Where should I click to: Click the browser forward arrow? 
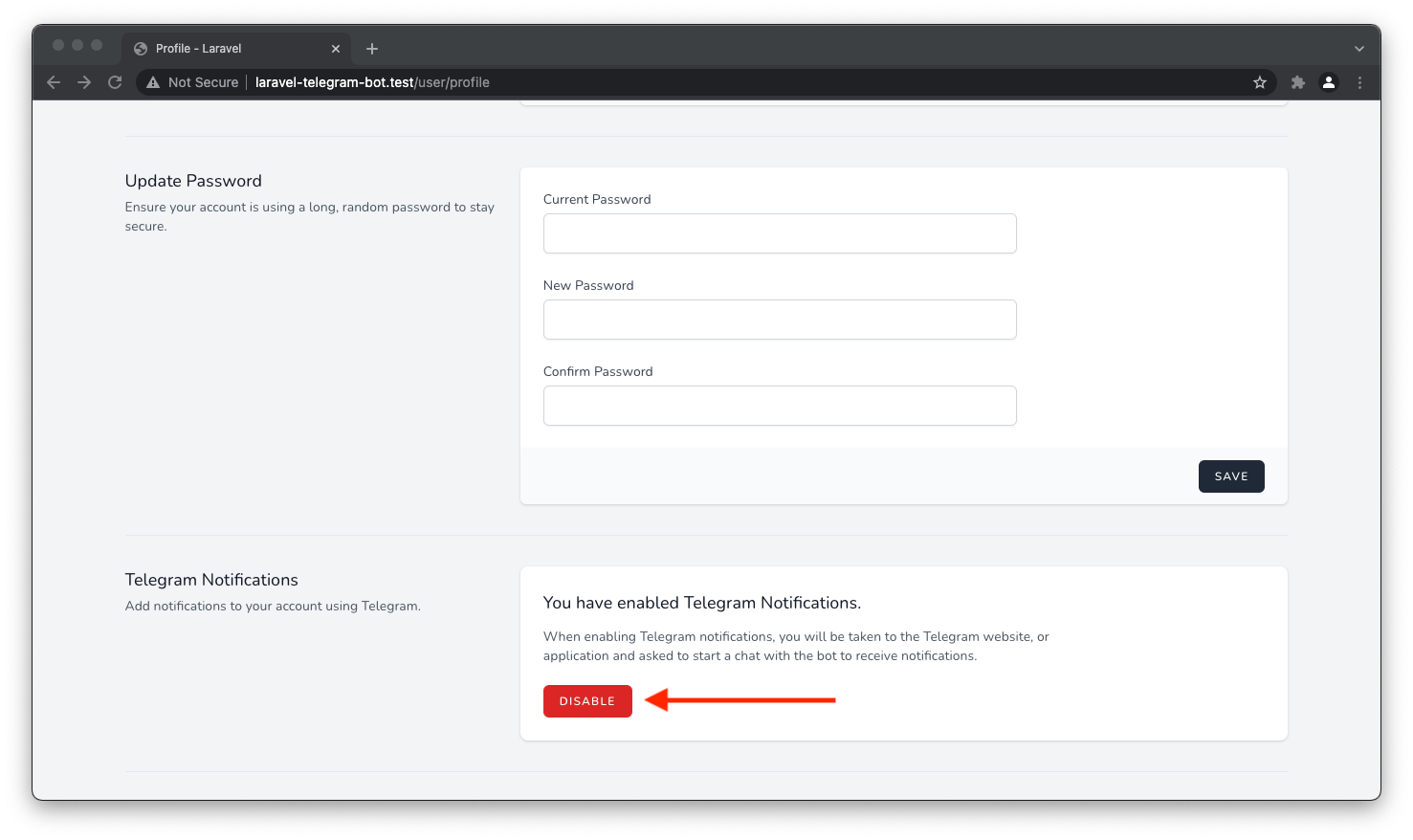tap(84, 82)
